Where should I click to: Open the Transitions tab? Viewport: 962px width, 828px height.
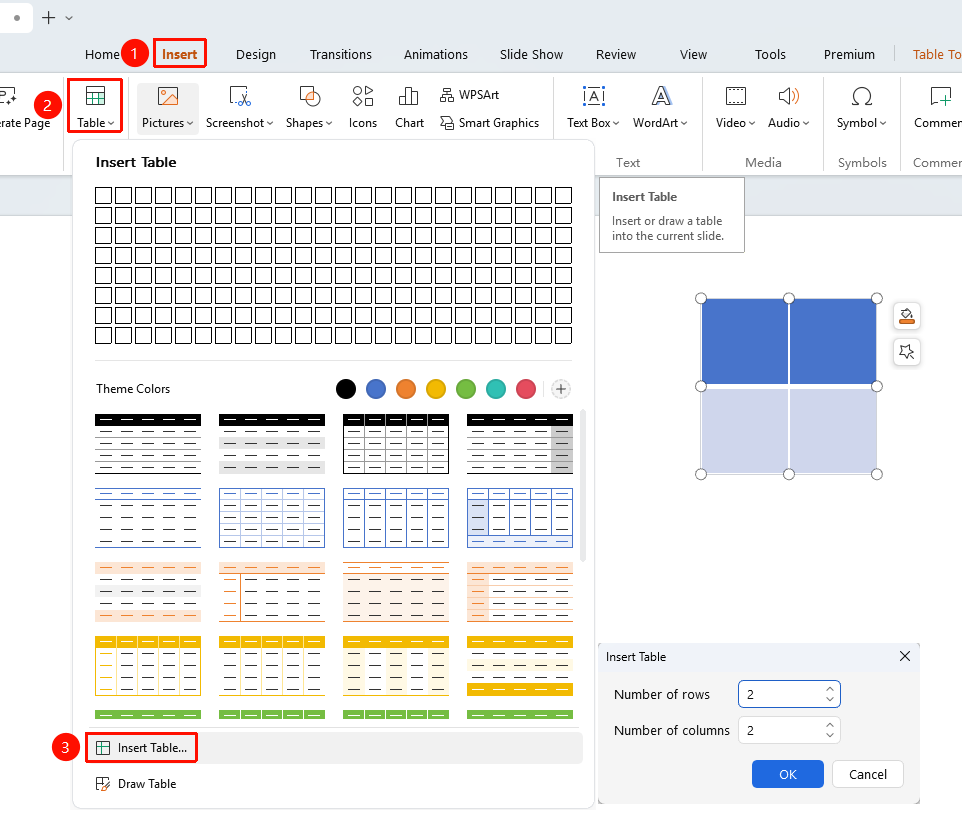click(x=341, y=55)
